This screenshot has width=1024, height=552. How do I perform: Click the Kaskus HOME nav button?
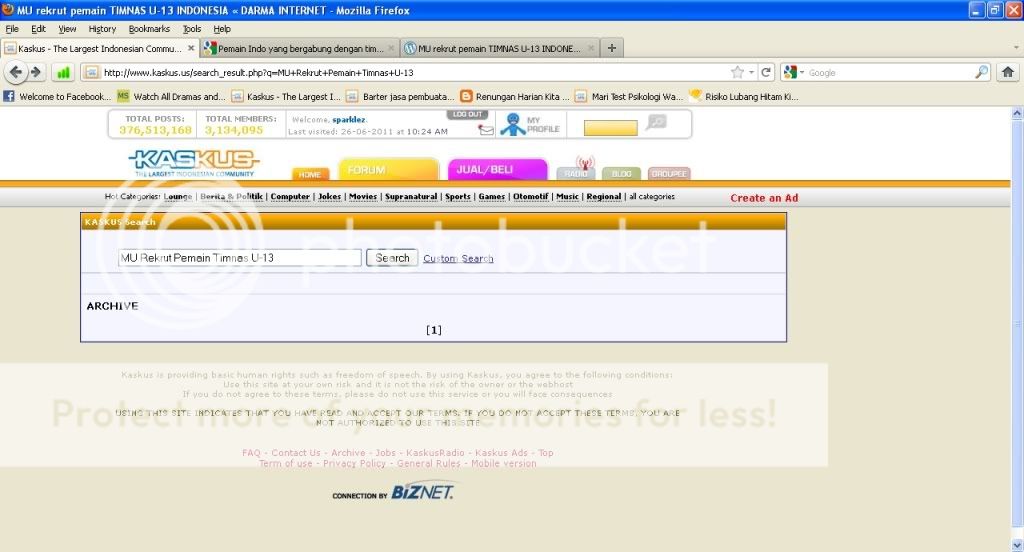[310, 174]
